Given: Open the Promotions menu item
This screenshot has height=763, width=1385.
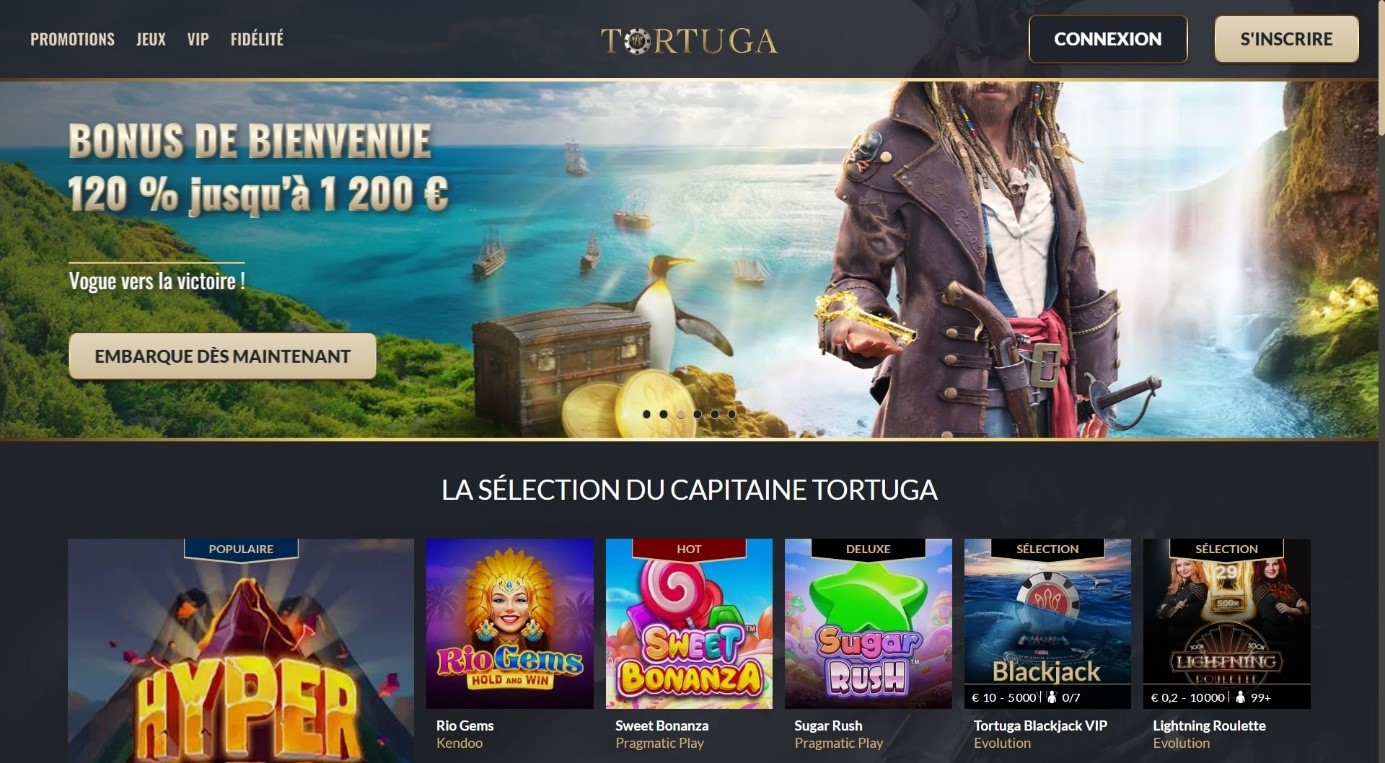Looking at the screenshot, I should click(72, 39).
